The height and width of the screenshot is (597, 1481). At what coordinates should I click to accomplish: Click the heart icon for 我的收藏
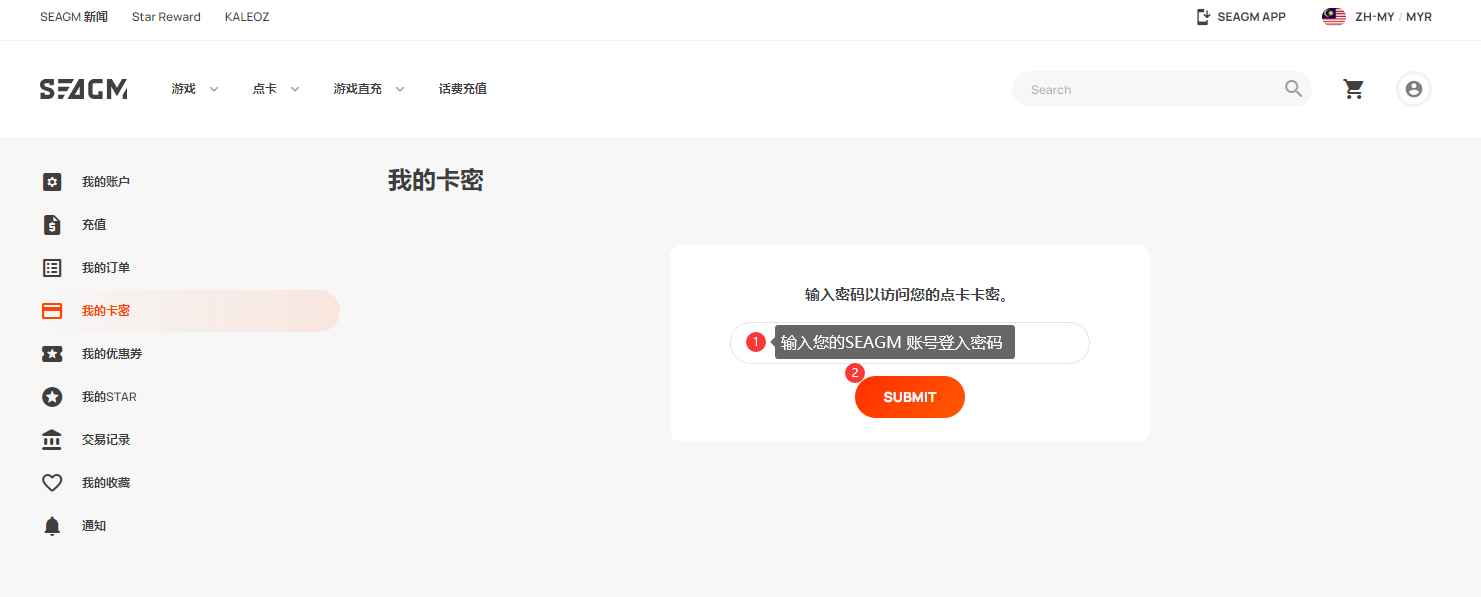coord(52,483)
